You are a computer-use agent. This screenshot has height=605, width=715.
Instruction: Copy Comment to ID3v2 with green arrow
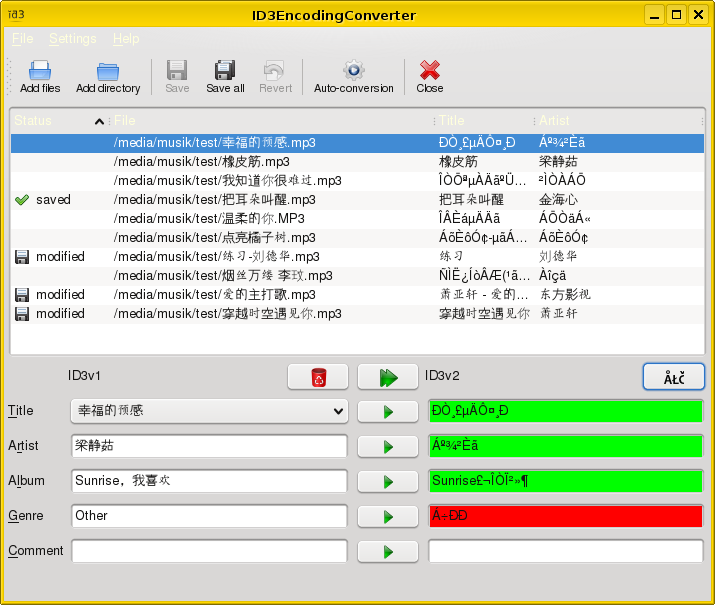[388, 552]
